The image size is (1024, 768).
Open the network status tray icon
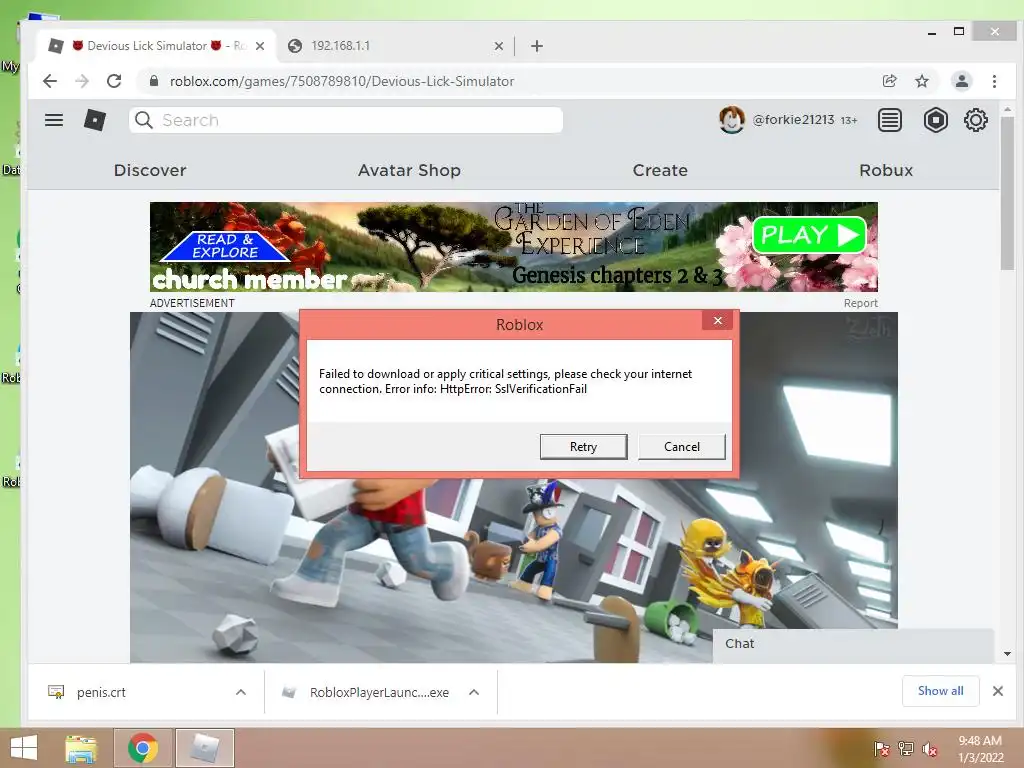pyautogui.click(x=906, y=749)
